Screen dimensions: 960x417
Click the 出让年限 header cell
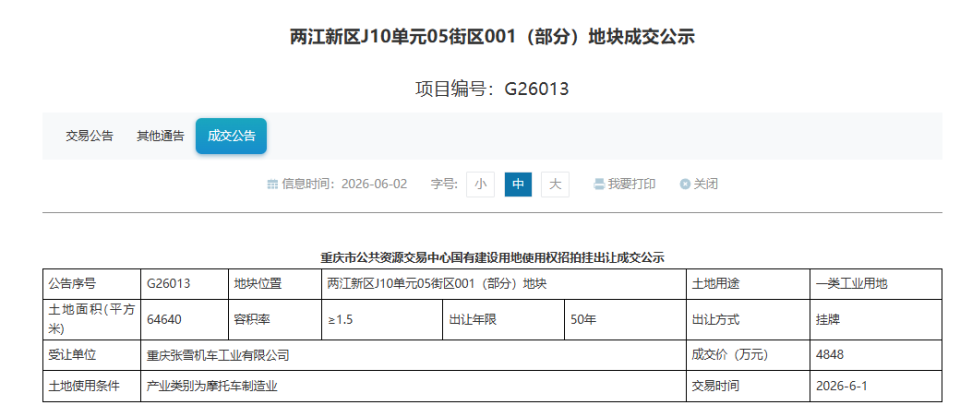coord(503,320)
